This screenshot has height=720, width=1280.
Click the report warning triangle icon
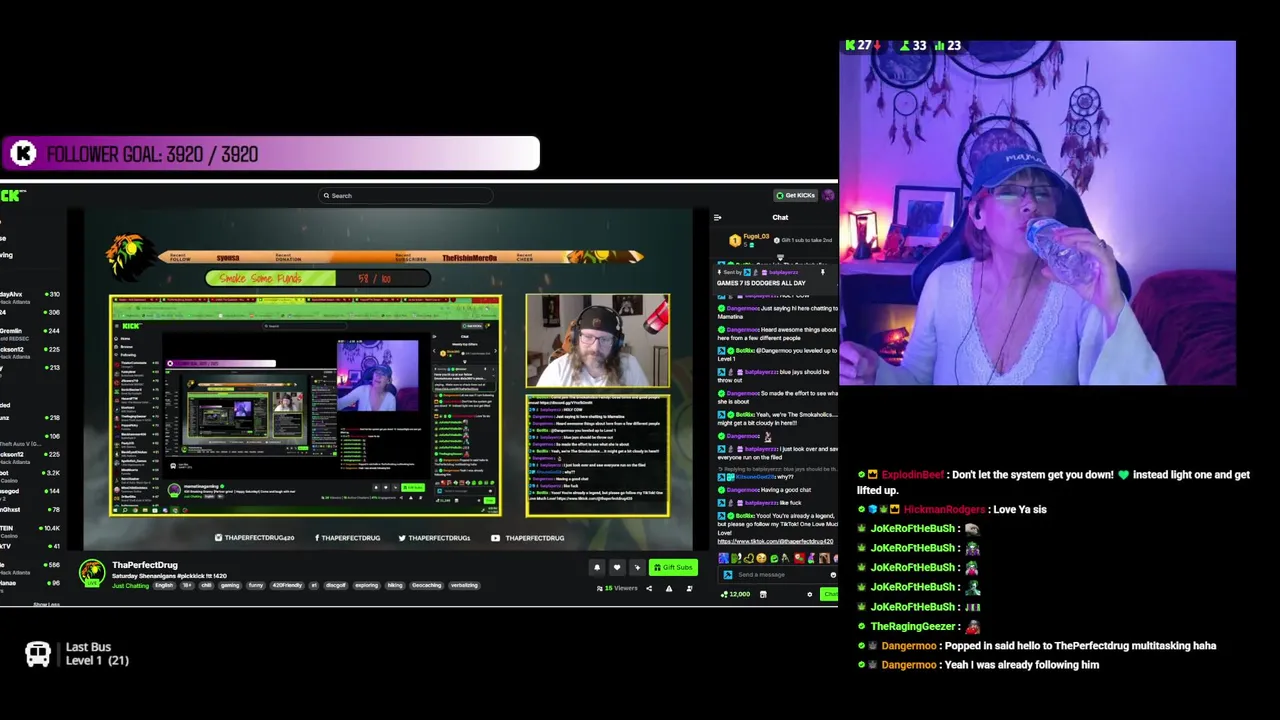point(669,588)
